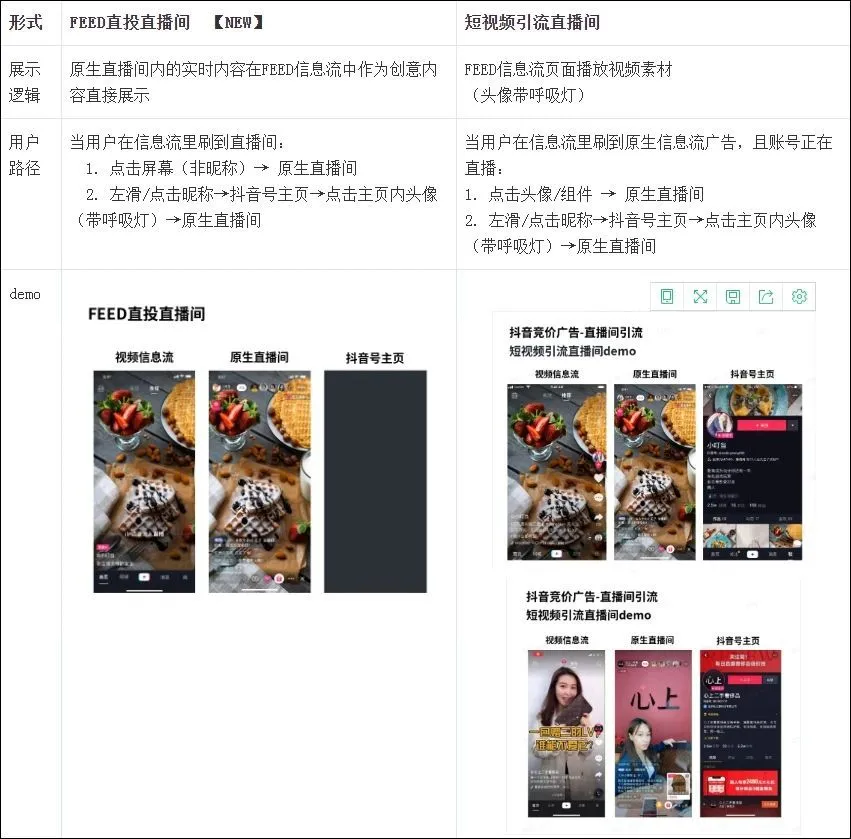This screenshot has height=839, width=851.
Task: Tap the share arrow icon inside the feed mockup
Action: (600, 516)
